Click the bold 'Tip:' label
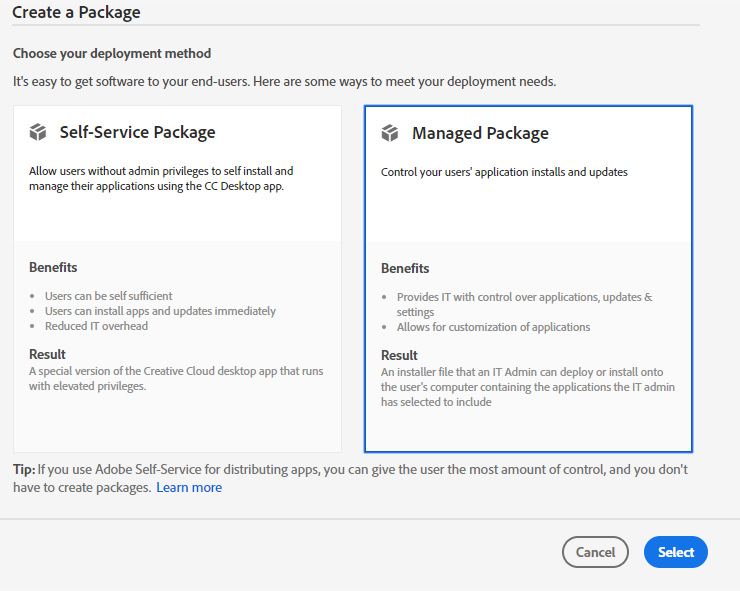This screenshot has width=740, height=591. tap(24, 469)
